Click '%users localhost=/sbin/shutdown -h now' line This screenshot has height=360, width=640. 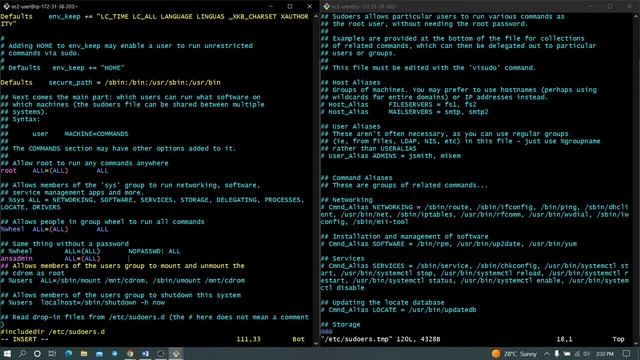(83, 302)
